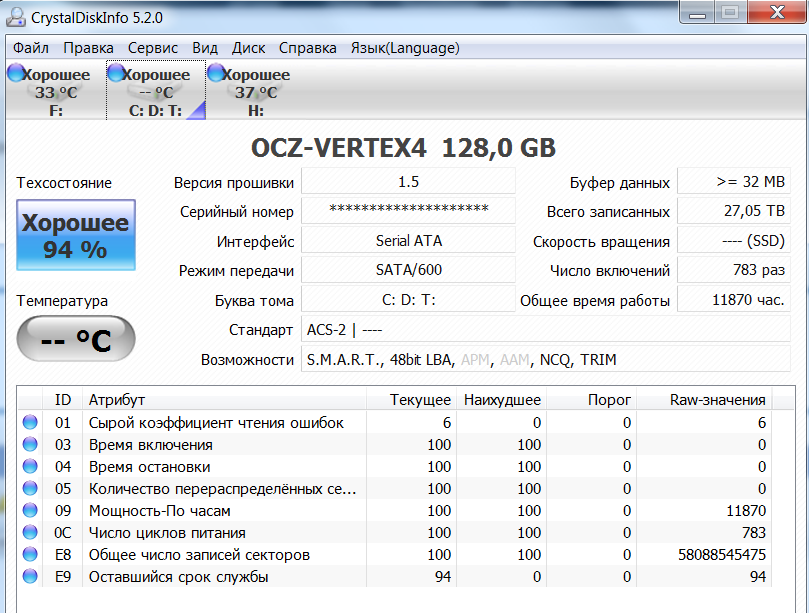Select the row Время остановки
Screen dimensions: 809x613
[x=395, y=466]
